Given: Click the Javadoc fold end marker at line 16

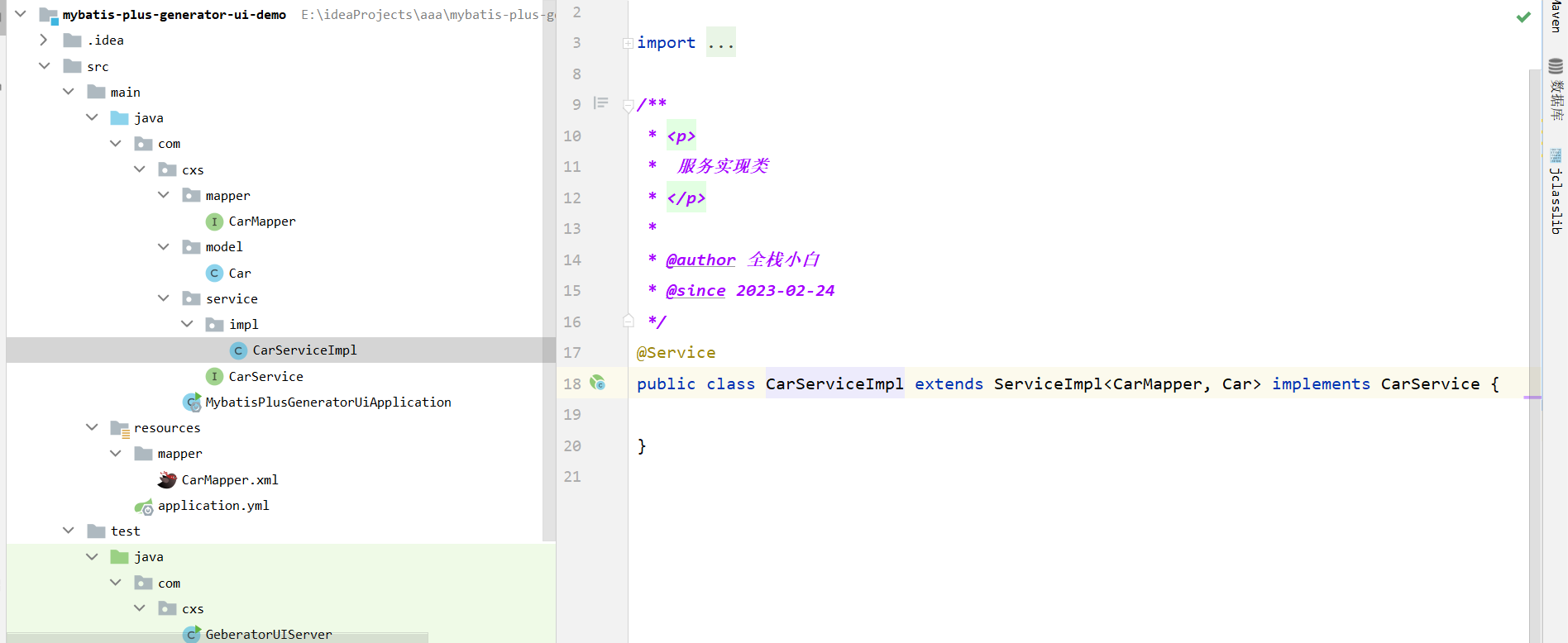Looking at the screenshot, I should pos(628,321).
